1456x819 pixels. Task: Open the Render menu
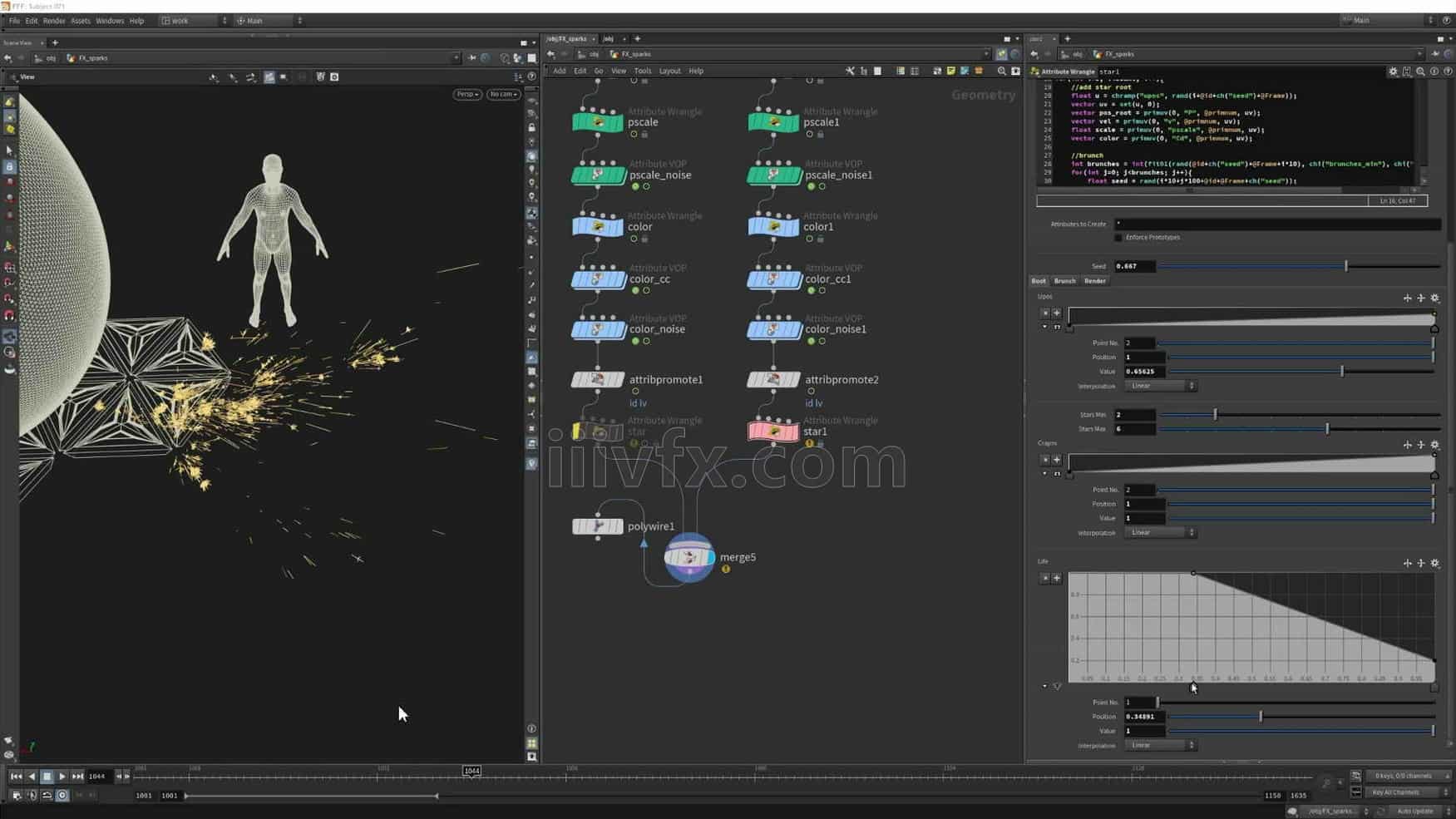54,21
